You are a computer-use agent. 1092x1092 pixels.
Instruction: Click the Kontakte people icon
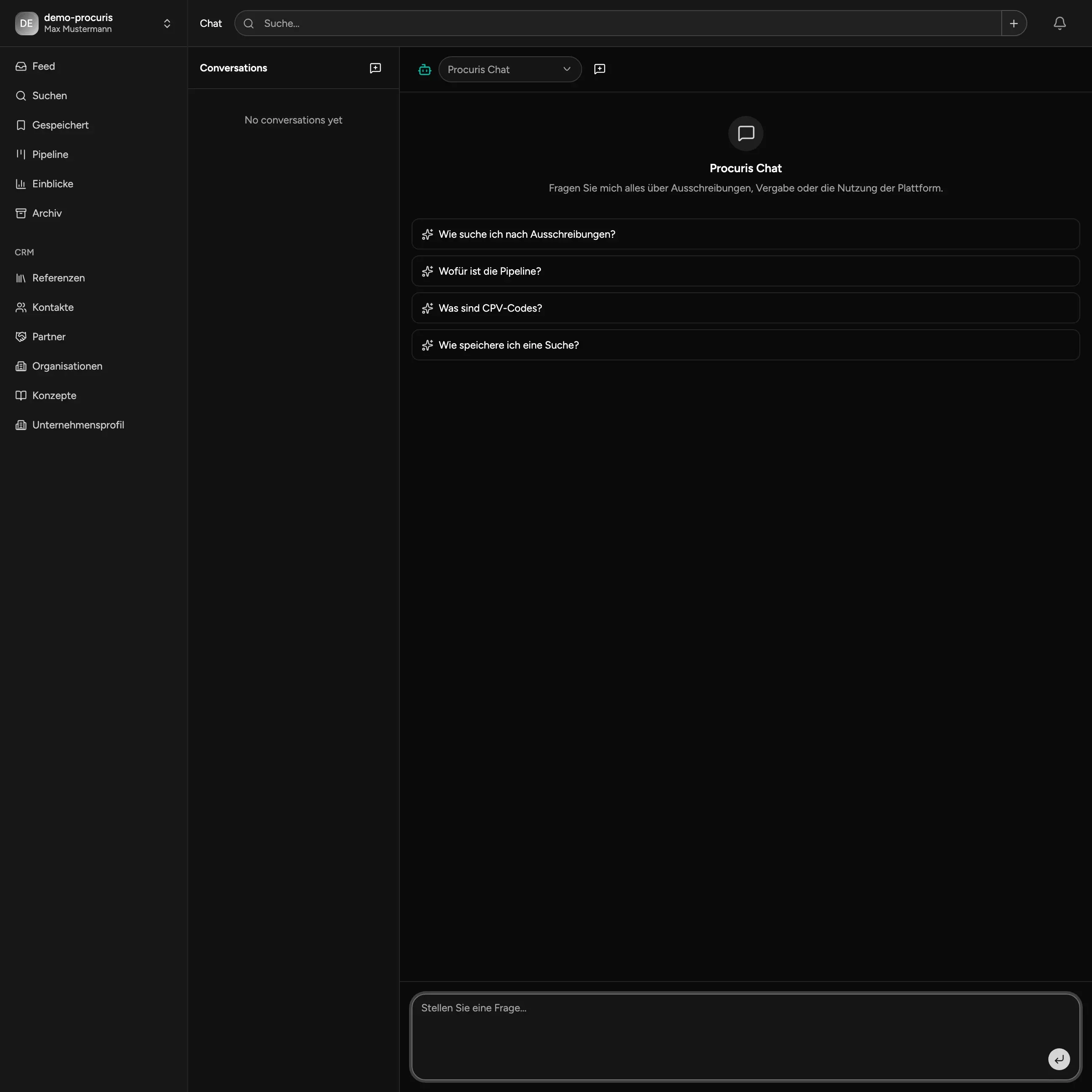coord(21,307)
